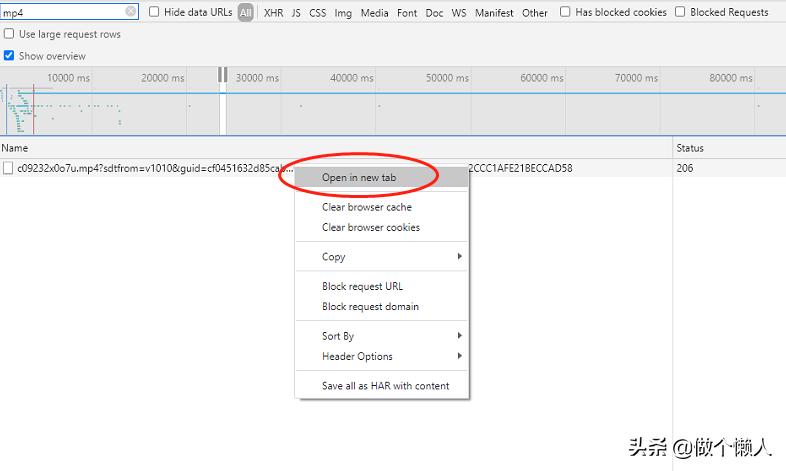Click the Status column header
The width and height of the screenshot is (786, 471).
[690, 148]
